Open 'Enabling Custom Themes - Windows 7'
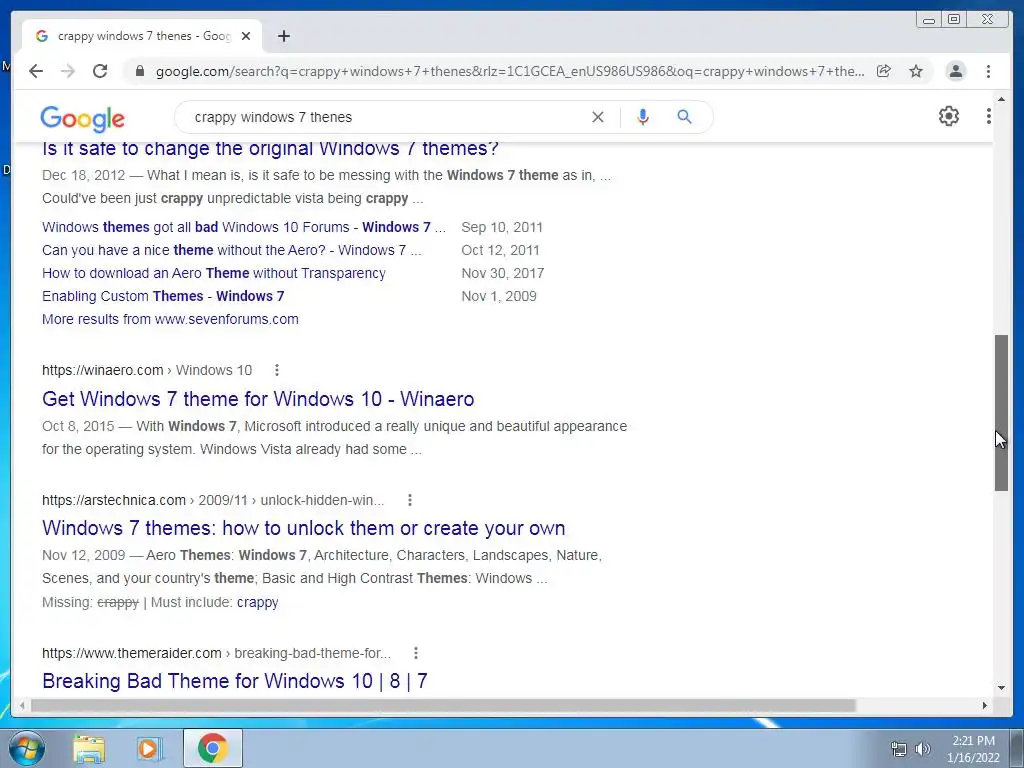This screenshot has width=1024, height=768. (163, 296)
